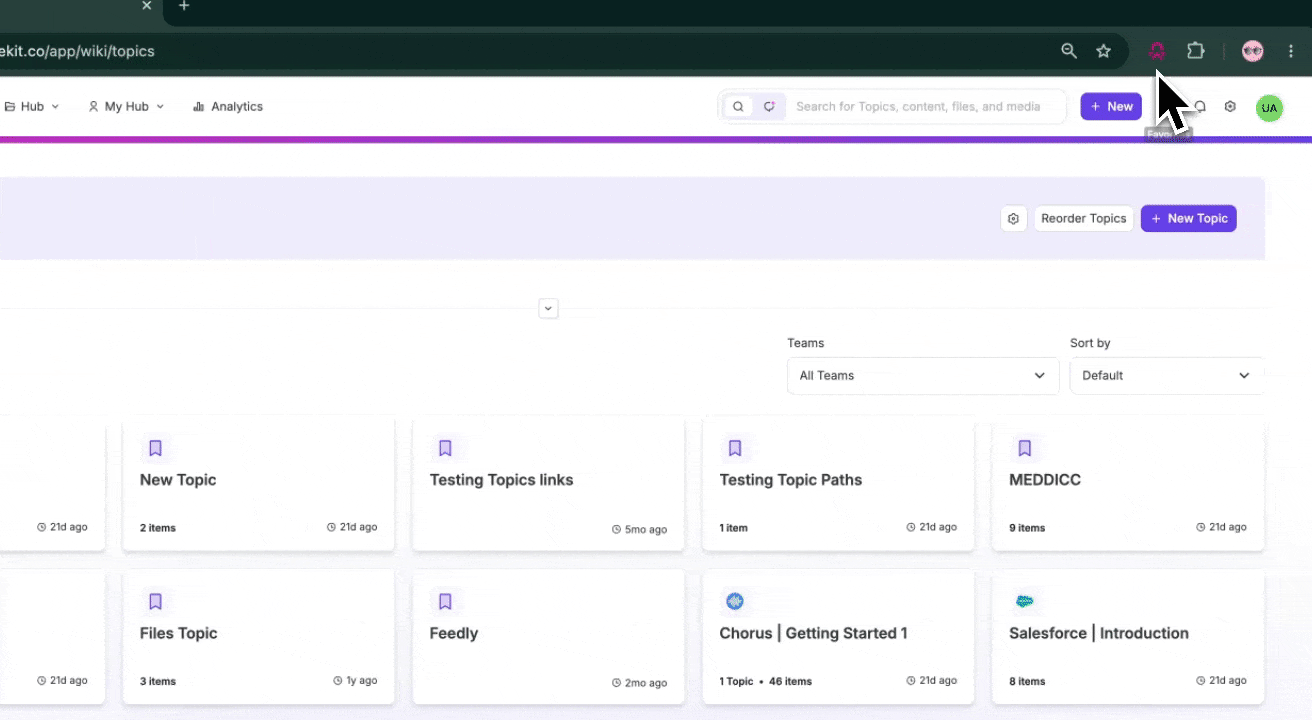Go to the Analytics section
Image resolution: width=1312 pixels, height=720 pixels.
[228, 107]
